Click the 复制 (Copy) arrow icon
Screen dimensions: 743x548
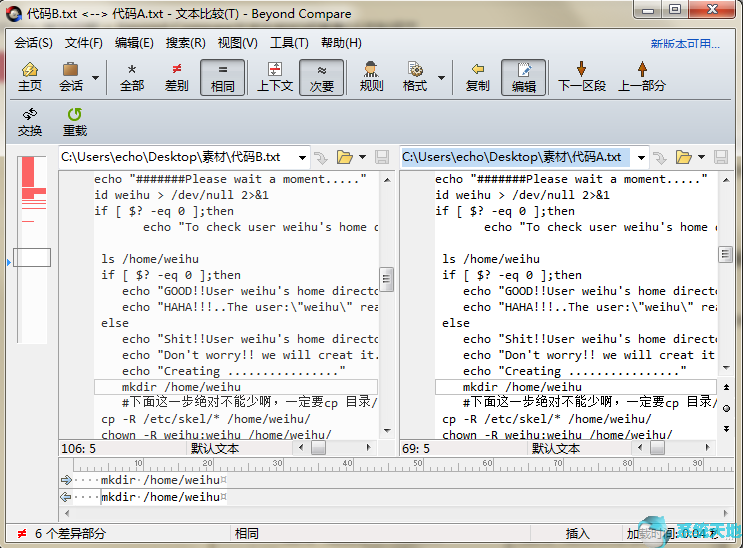477,77
